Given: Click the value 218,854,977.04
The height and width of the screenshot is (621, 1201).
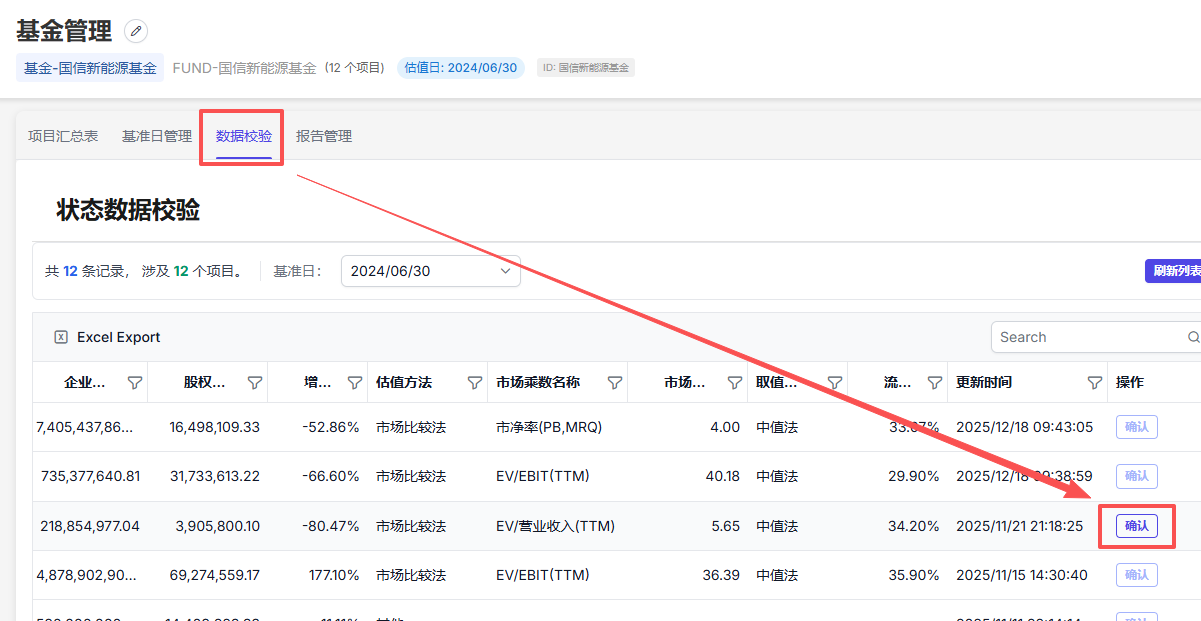Looking at the screenshot, I should pos(90,526).
